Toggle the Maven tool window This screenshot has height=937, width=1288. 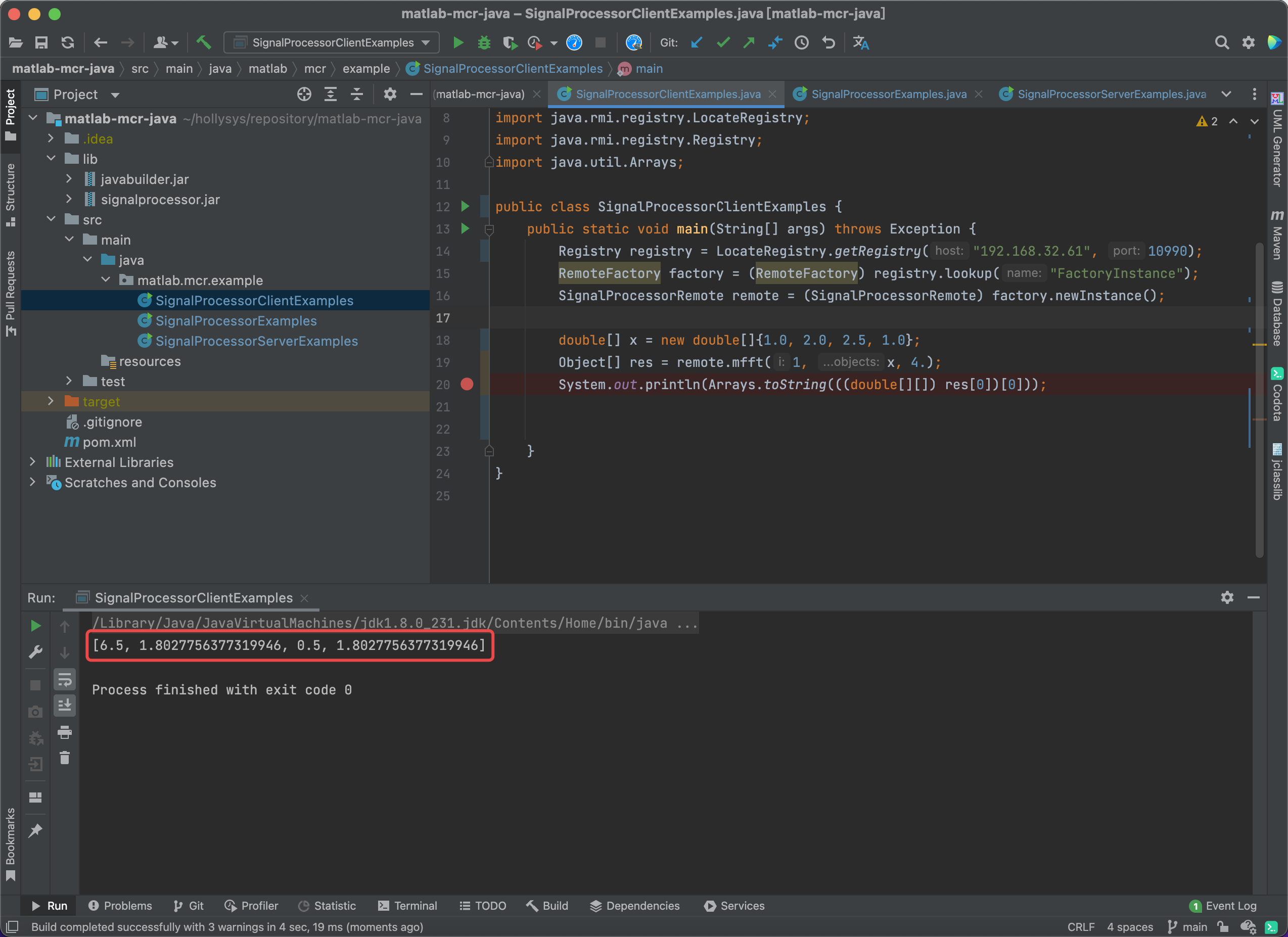1277,235
